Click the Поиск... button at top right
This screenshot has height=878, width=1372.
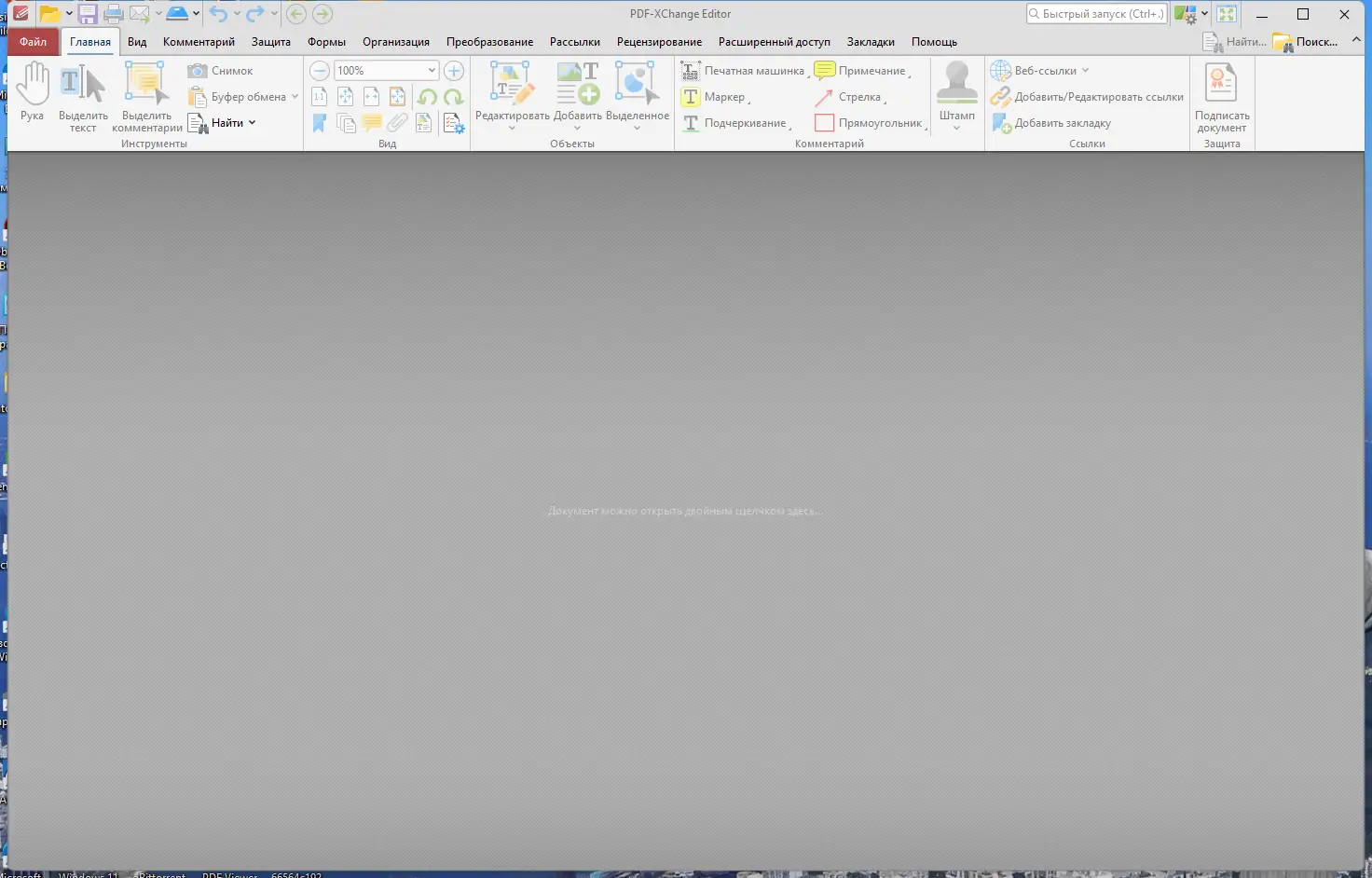(x=1306, y=42)
